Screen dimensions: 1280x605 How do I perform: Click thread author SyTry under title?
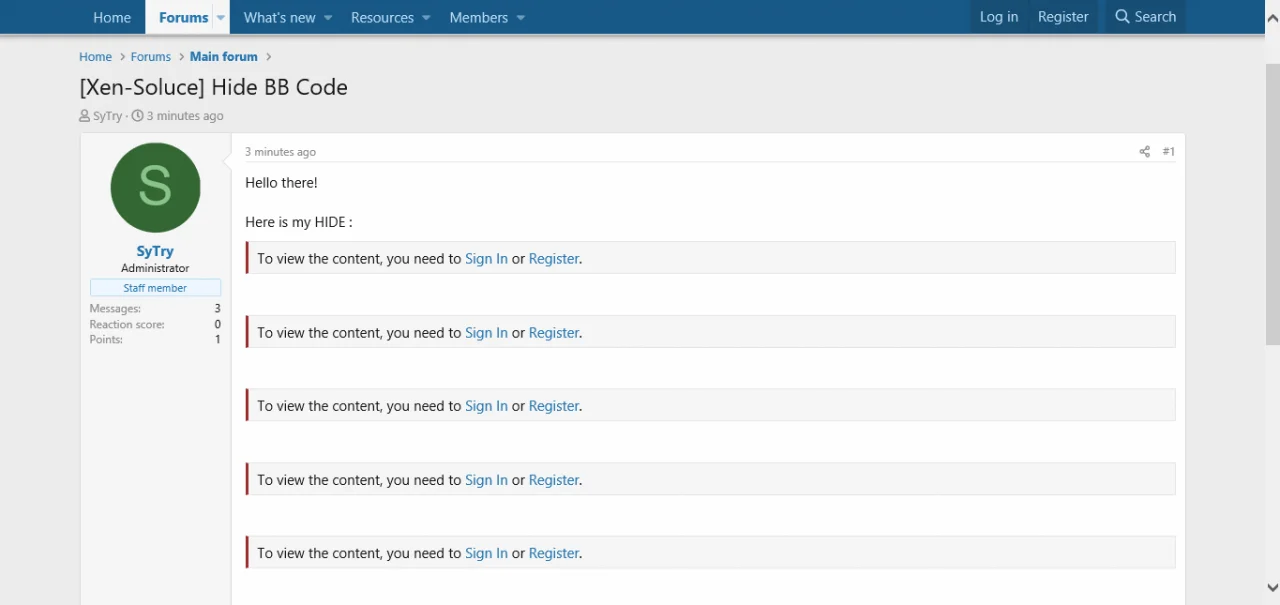pos(107,116)
